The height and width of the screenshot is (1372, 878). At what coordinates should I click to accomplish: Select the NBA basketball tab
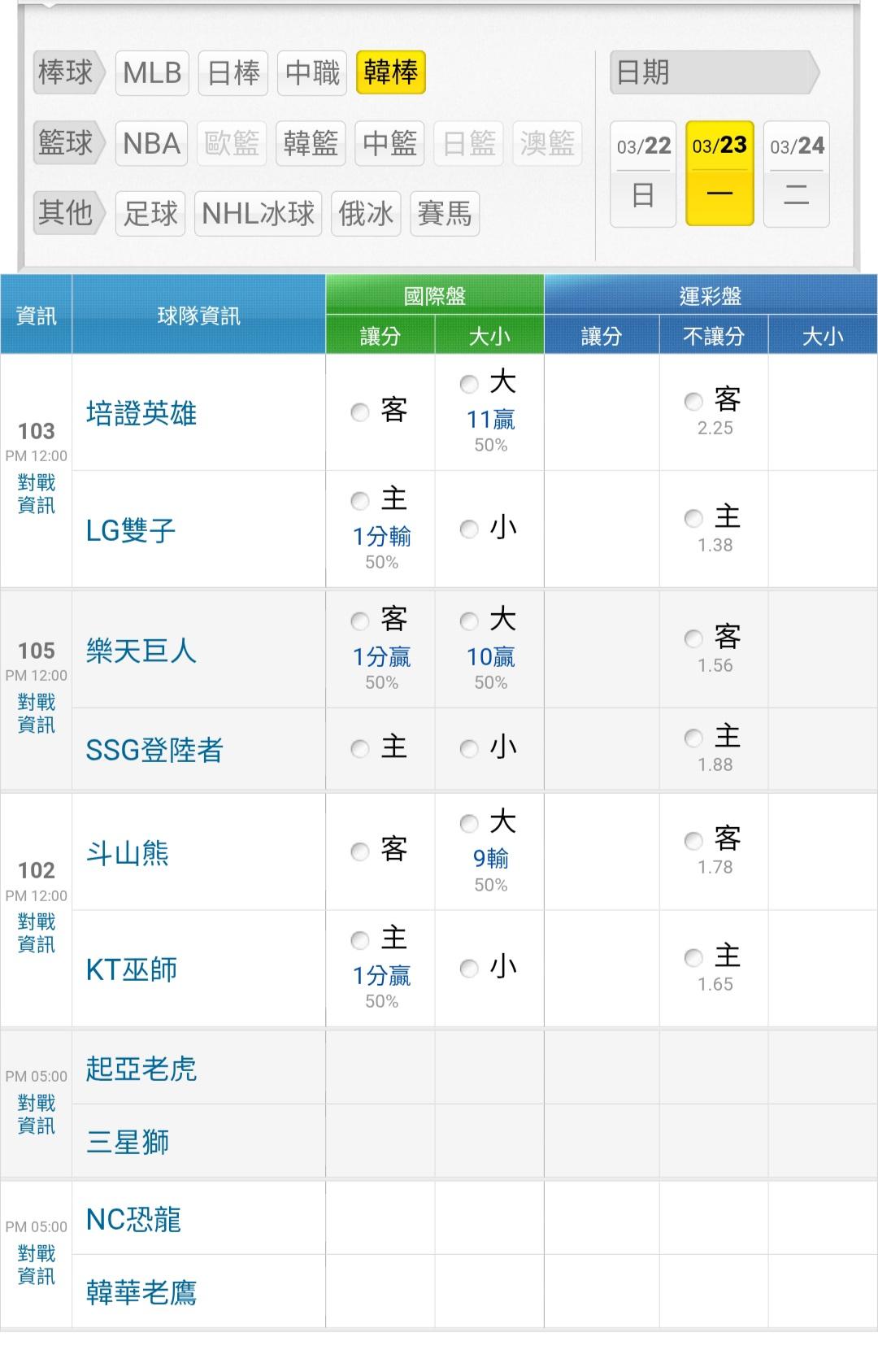tap(152, 144)
